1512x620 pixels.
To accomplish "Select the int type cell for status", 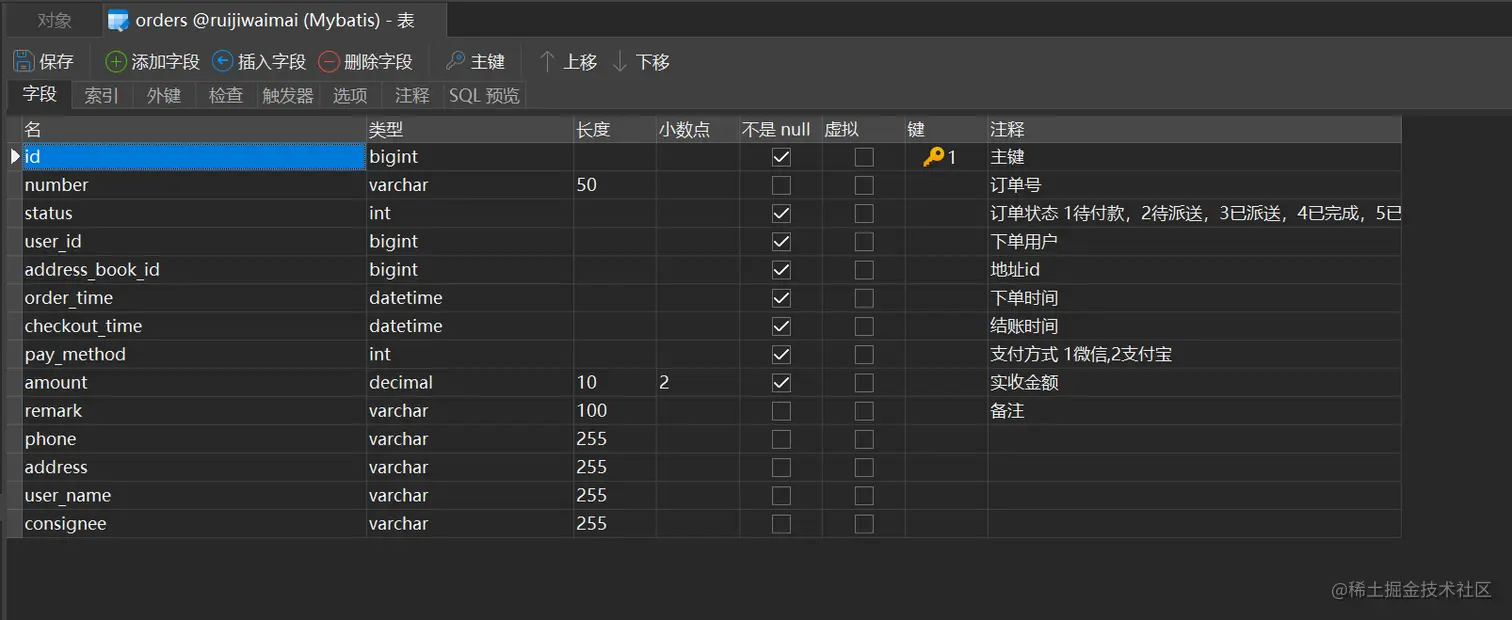I will pos(470,213).
